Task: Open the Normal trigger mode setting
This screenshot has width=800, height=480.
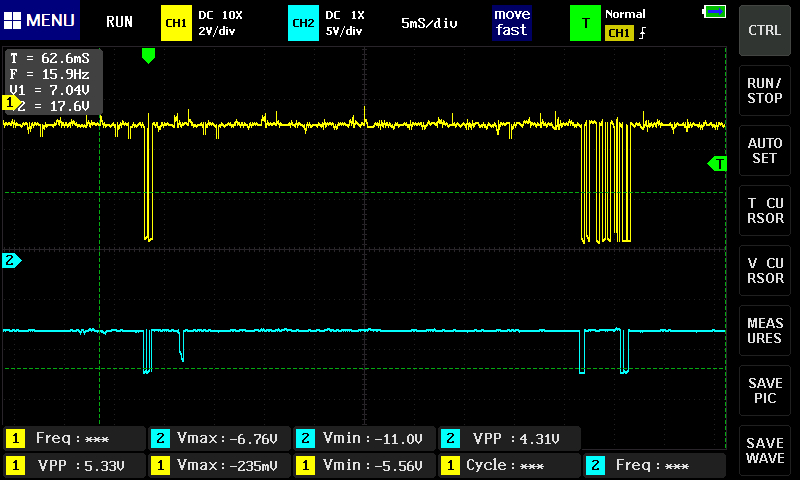Action: [x=626, y=14]
